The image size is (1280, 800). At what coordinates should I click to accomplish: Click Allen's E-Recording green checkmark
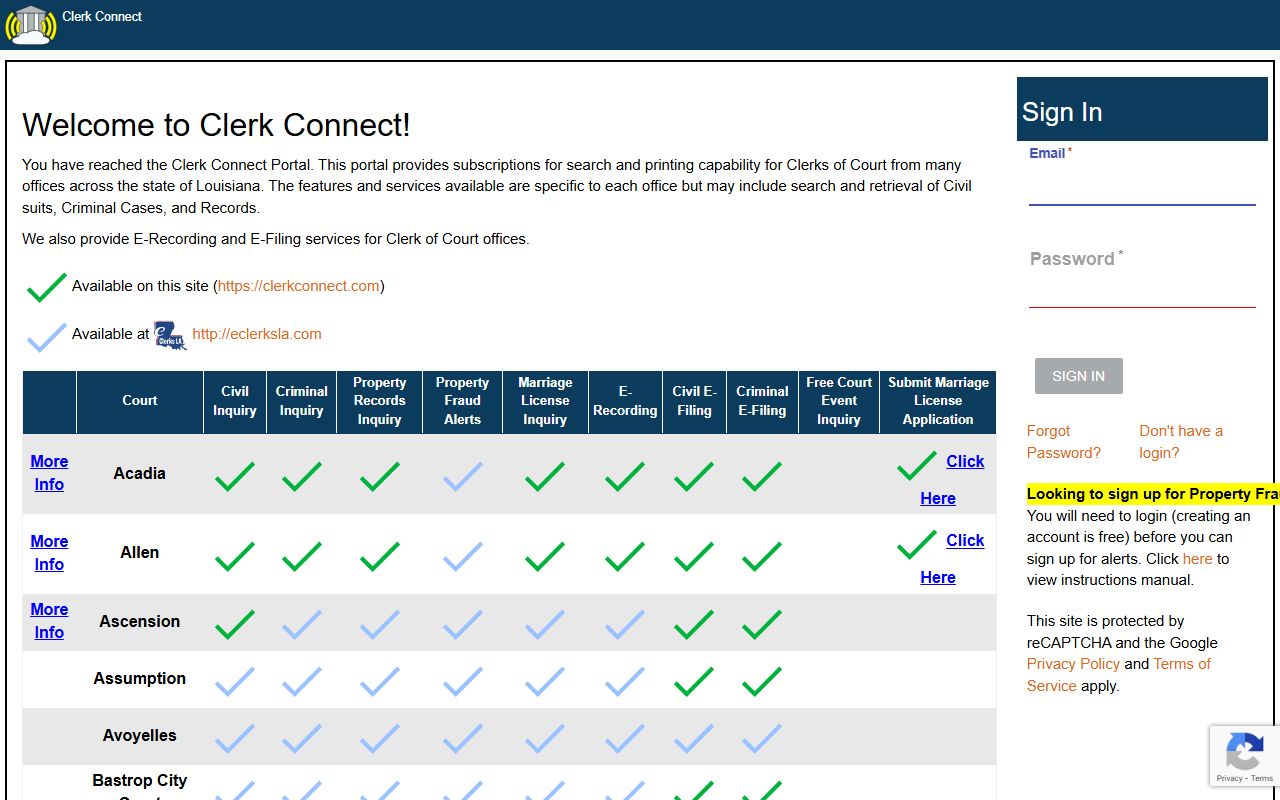click(625, 556)
